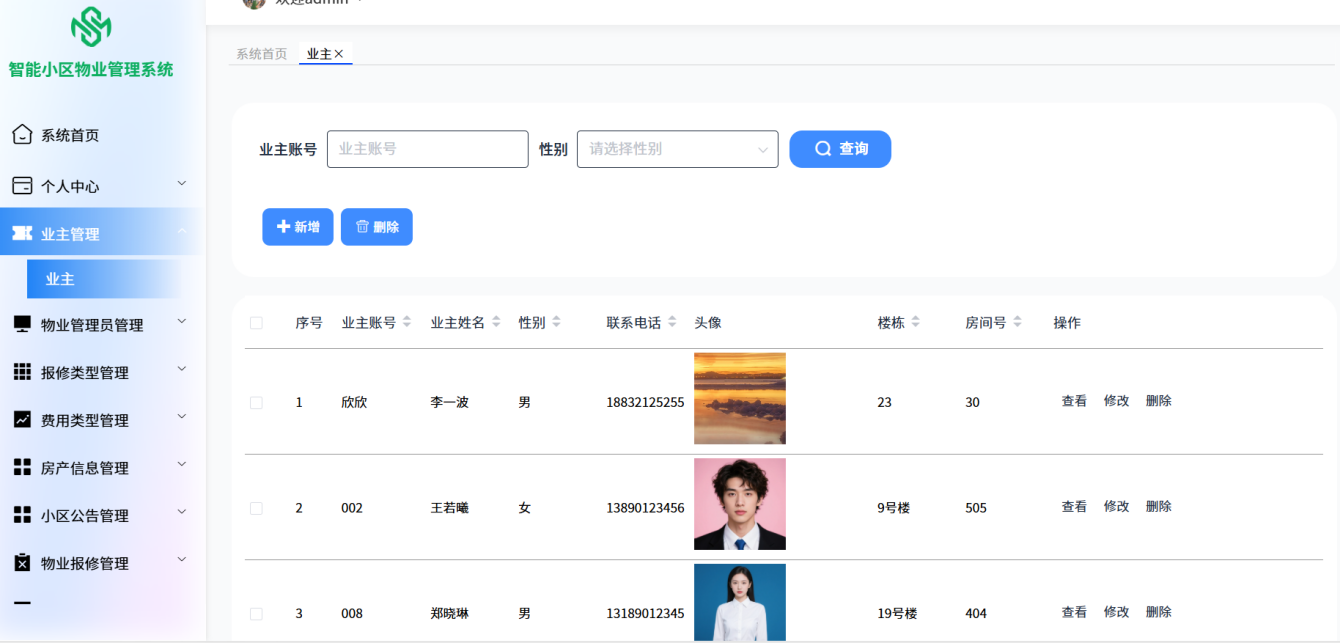Click the 19号楼 building cell
The image size is (1340, 643).
click(x=897, y=613)
